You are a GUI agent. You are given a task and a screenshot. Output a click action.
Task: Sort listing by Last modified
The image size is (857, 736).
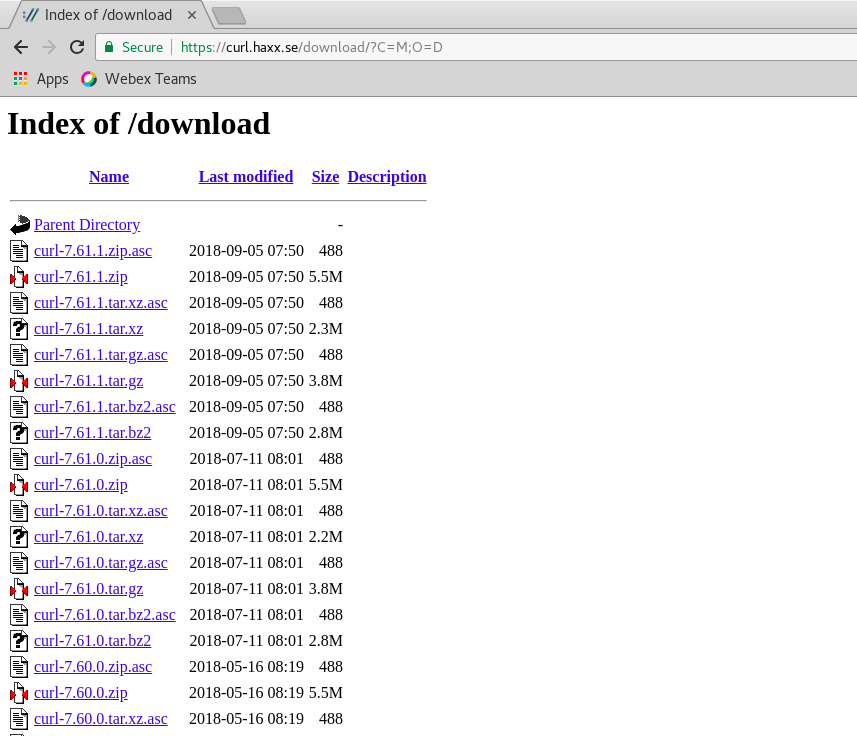click(245, 176)
